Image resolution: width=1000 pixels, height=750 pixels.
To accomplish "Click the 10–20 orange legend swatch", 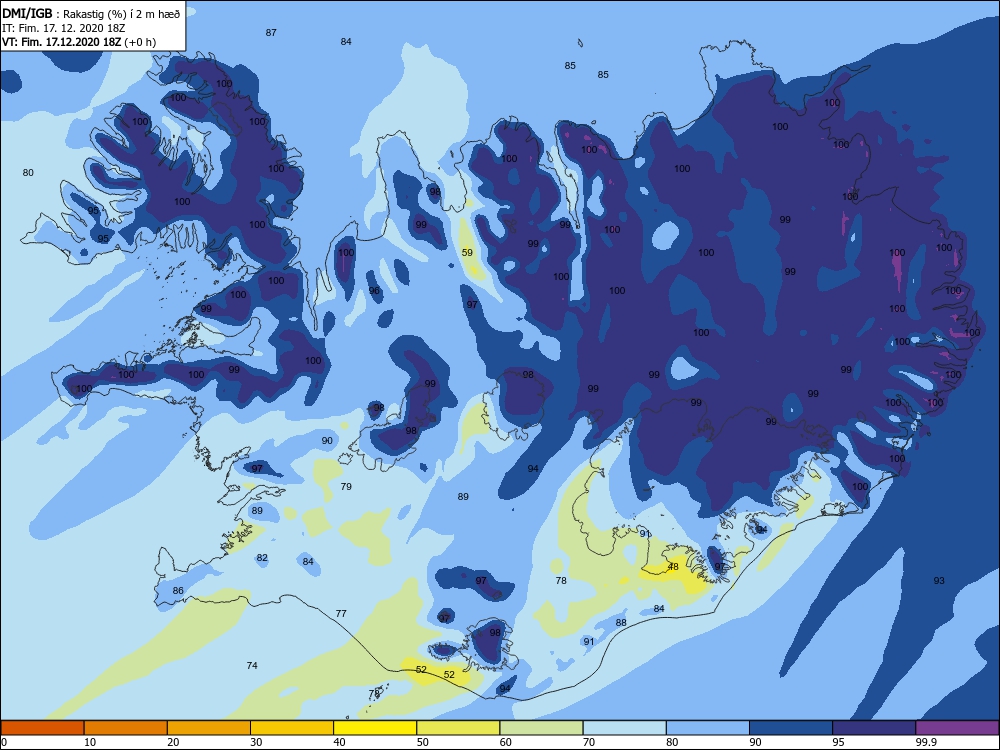I will click(x=126, y=728).
